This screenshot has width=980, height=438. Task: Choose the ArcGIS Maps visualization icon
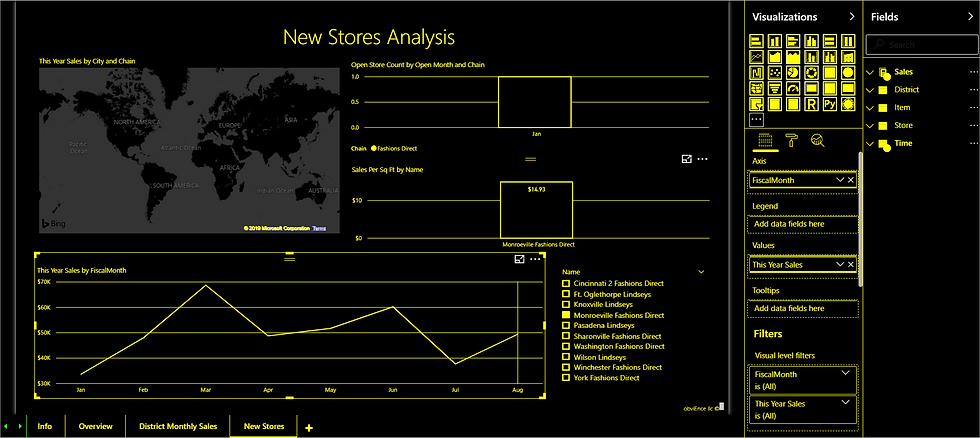point(848,104)
